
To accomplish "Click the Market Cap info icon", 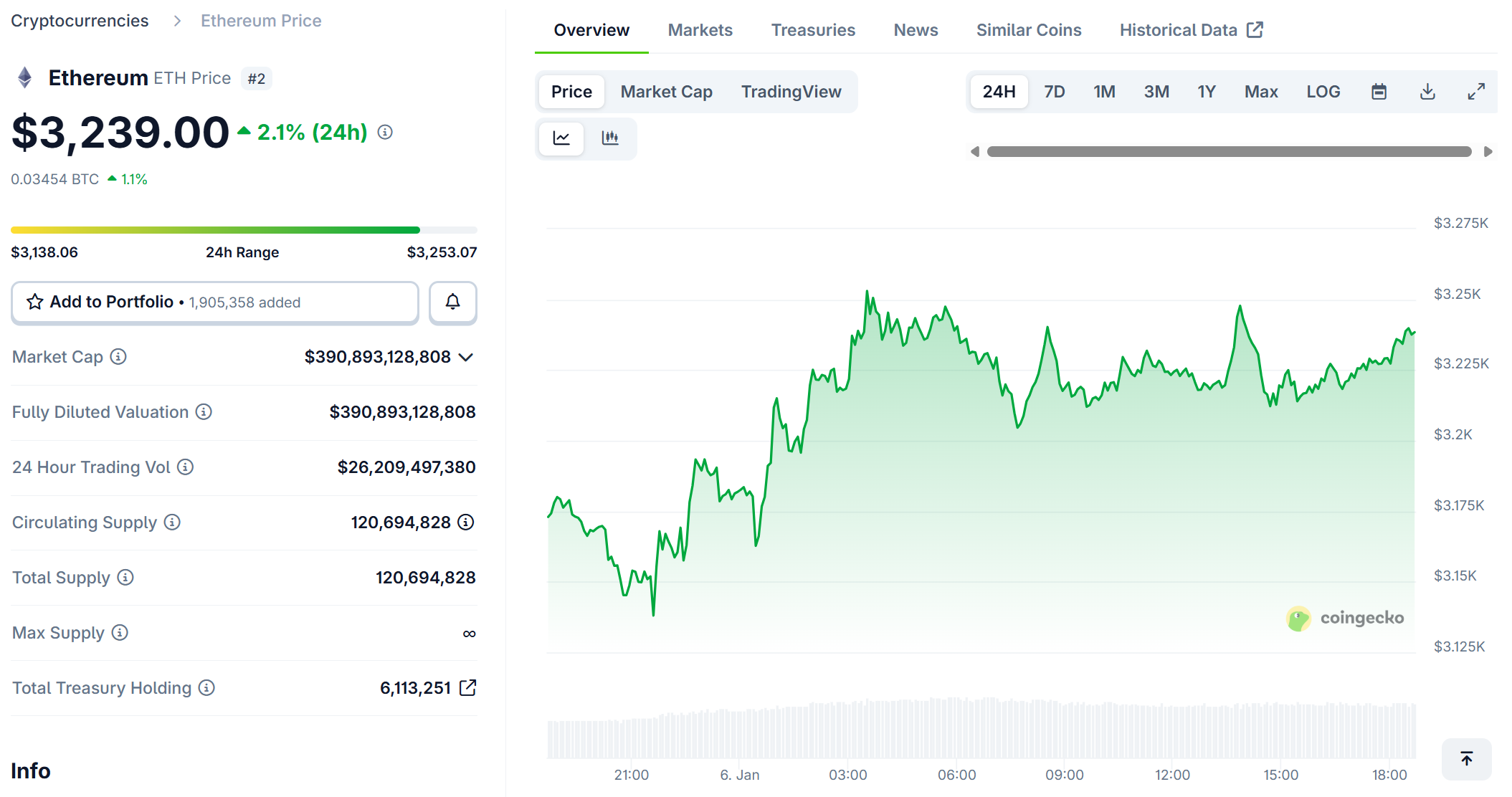I will pyautogui.click(x=118, y=357).
